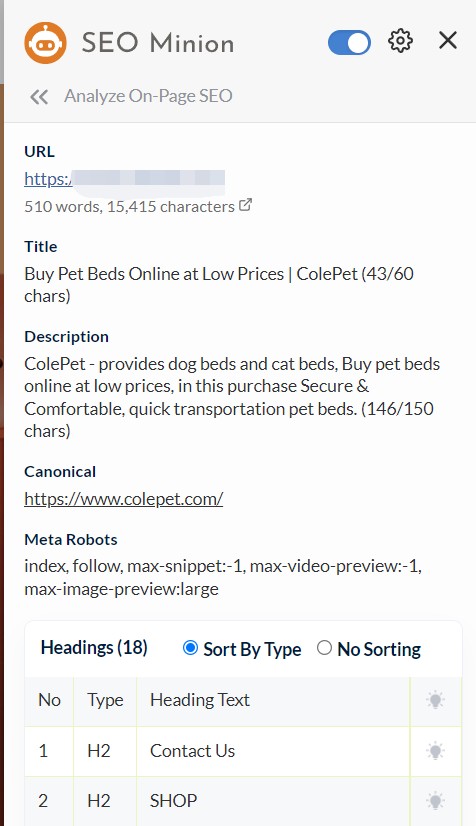Viewport: 476px width, 826px height.
Task: Click the SEO Minion robot logo
Action: (x=45, y=43)
